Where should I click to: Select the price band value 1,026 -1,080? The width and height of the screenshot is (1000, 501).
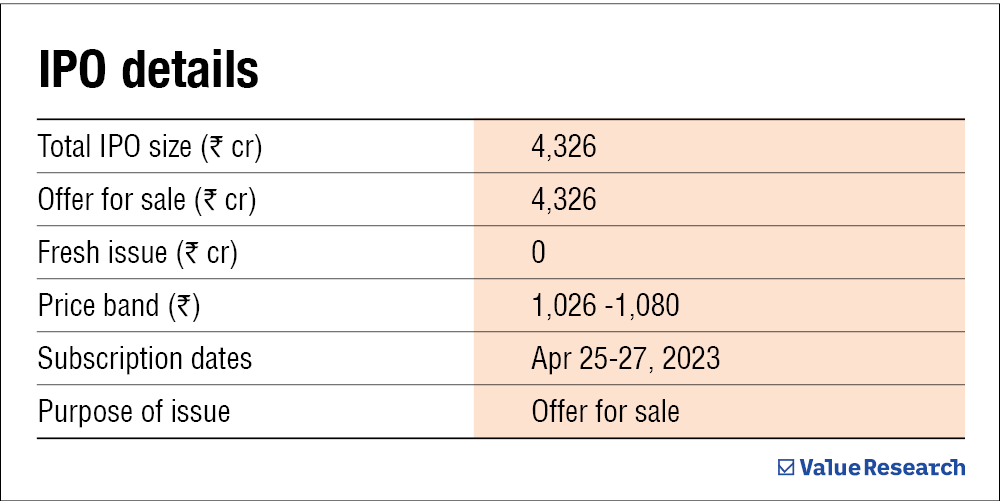click(605, 305)
